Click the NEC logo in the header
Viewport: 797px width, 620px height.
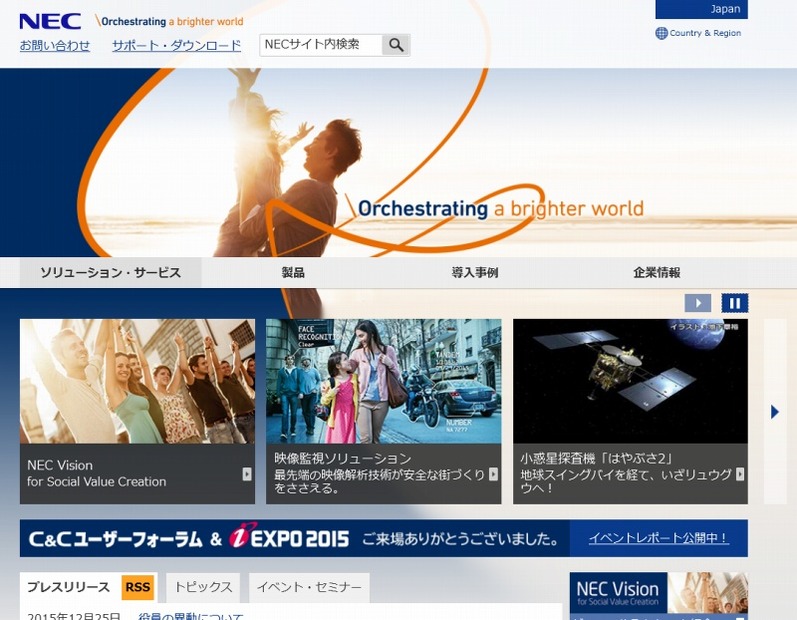click(x=50, y=21)
